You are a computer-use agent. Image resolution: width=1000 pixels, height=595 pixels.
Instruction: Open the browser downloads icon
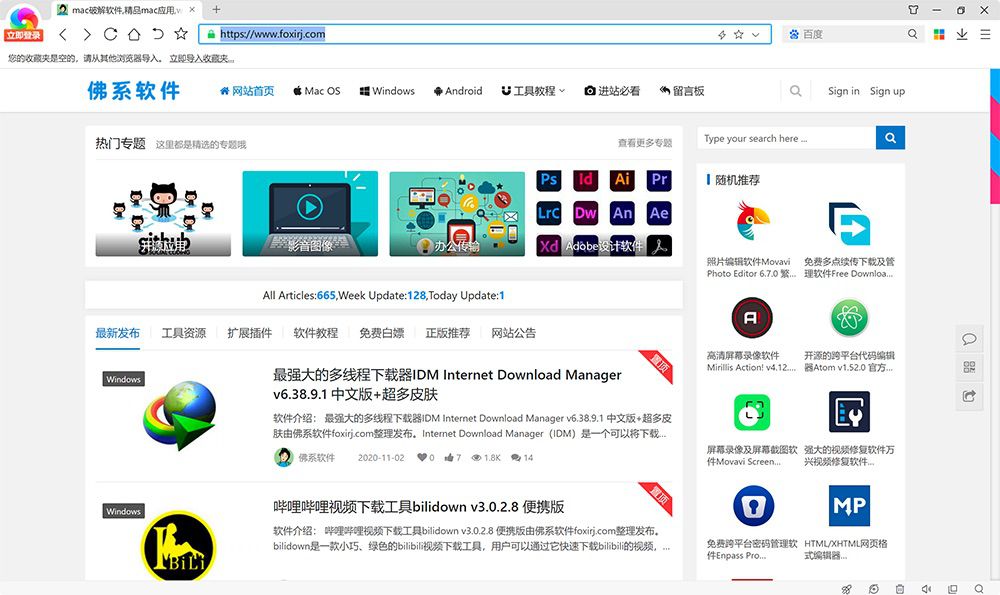tap(962, 34)
